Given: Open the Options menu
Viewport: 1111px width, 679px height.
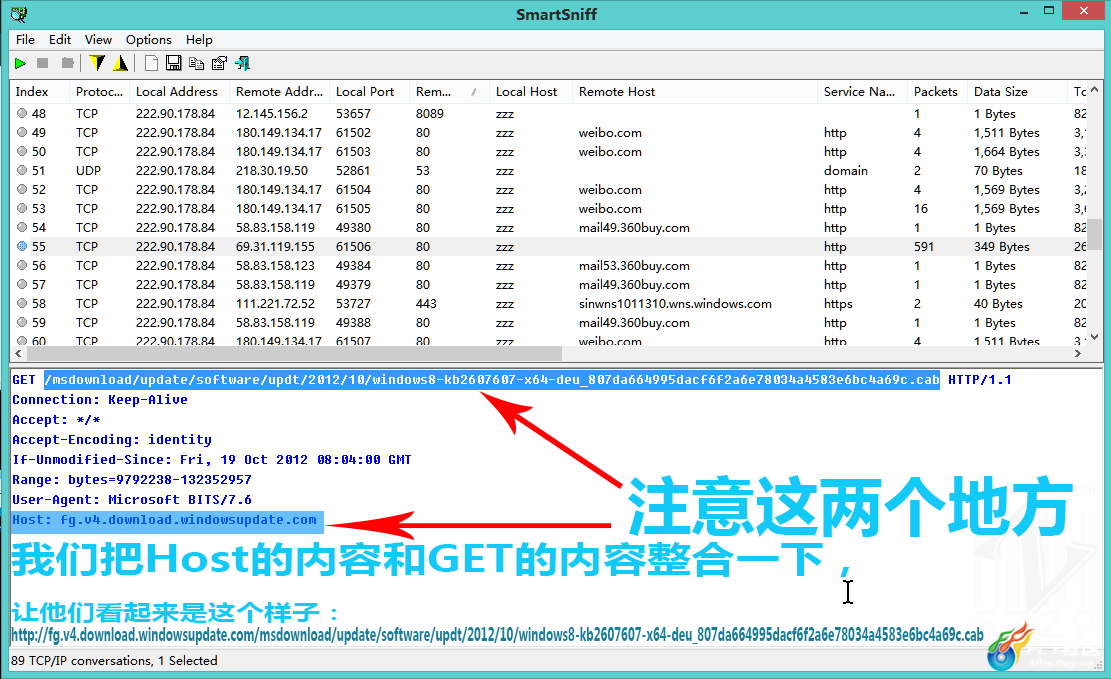Looking at the screenshot, I should tap(149, 40).
